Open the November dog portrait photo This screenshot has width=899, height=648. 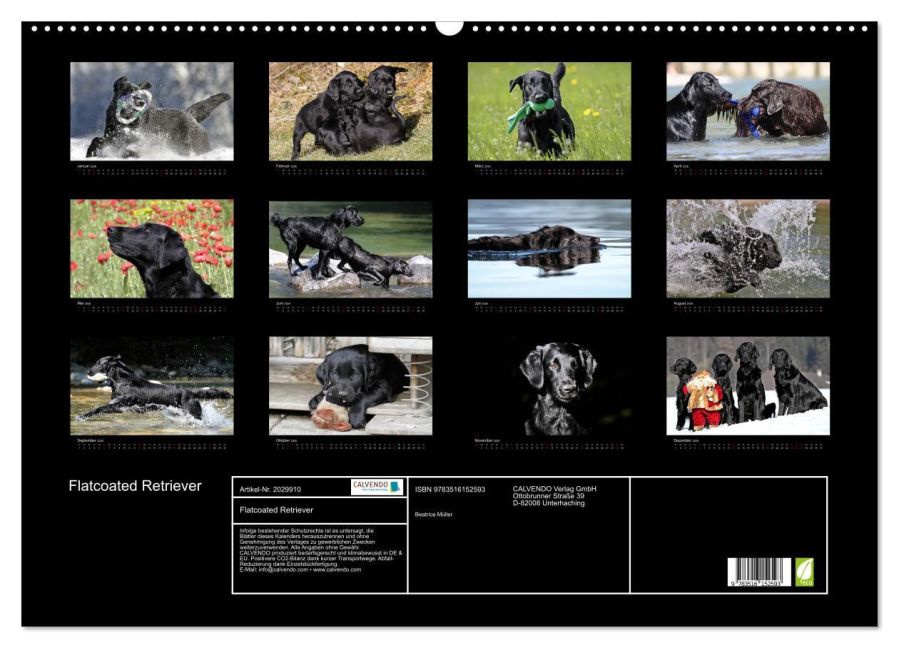(x=549, y=385)
